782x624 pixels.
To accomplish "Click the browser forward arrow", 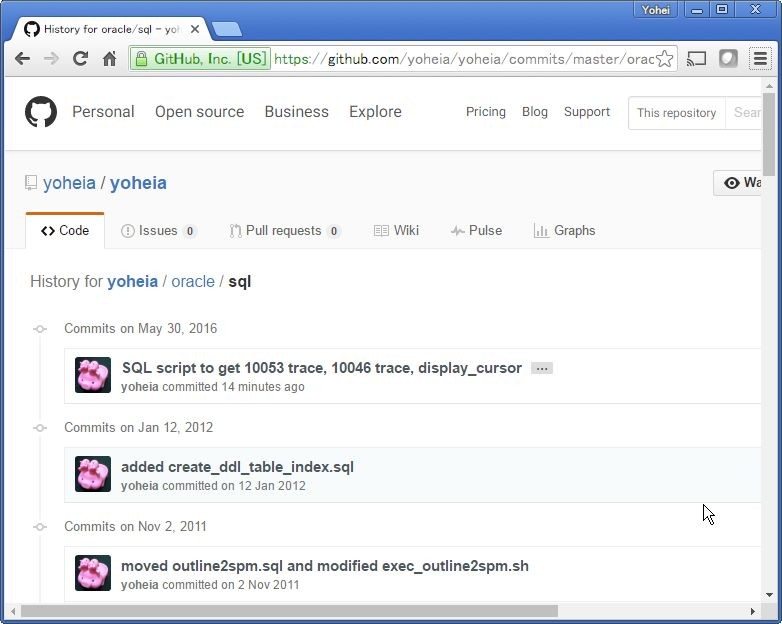I will point(51,59).
